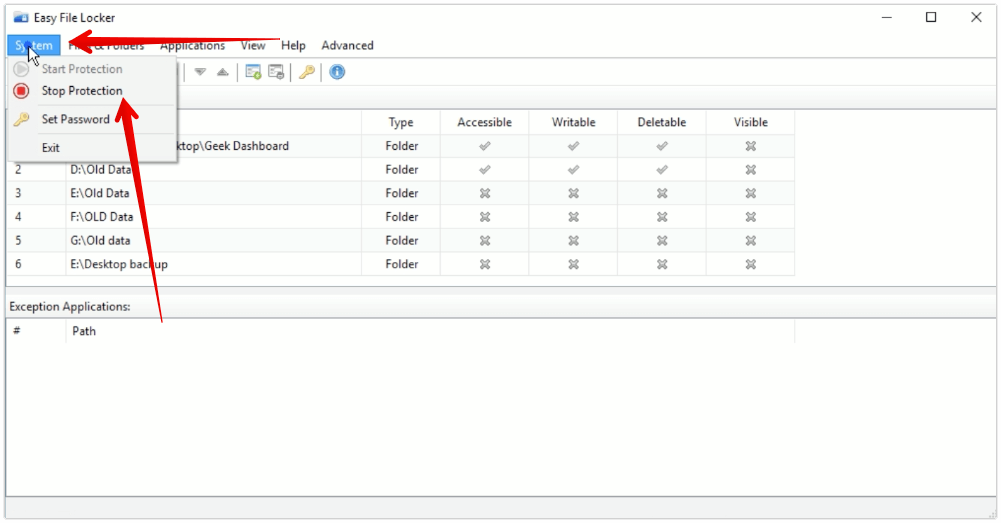Click Folder type cell in E:\Desktop backup row

[402, 264]
